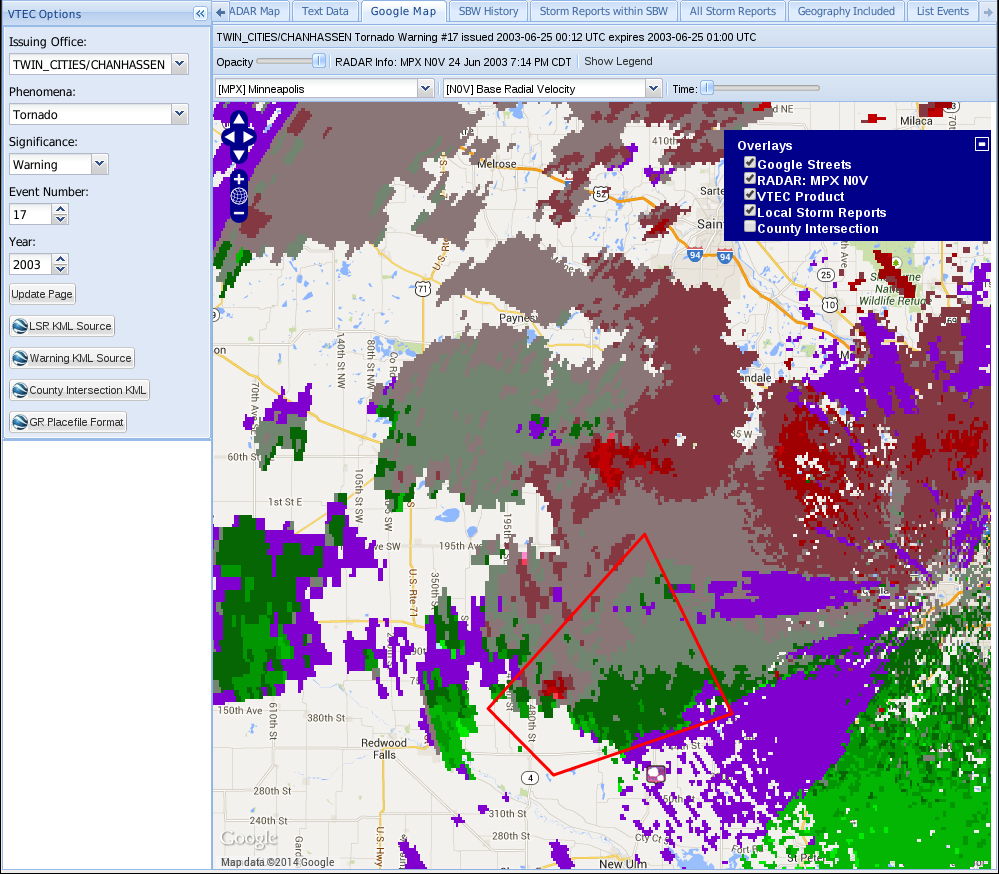The height and width of the screenshot is (874, 999).
Task: Select the Google Map tab
Action: click(x=403, y=11)
